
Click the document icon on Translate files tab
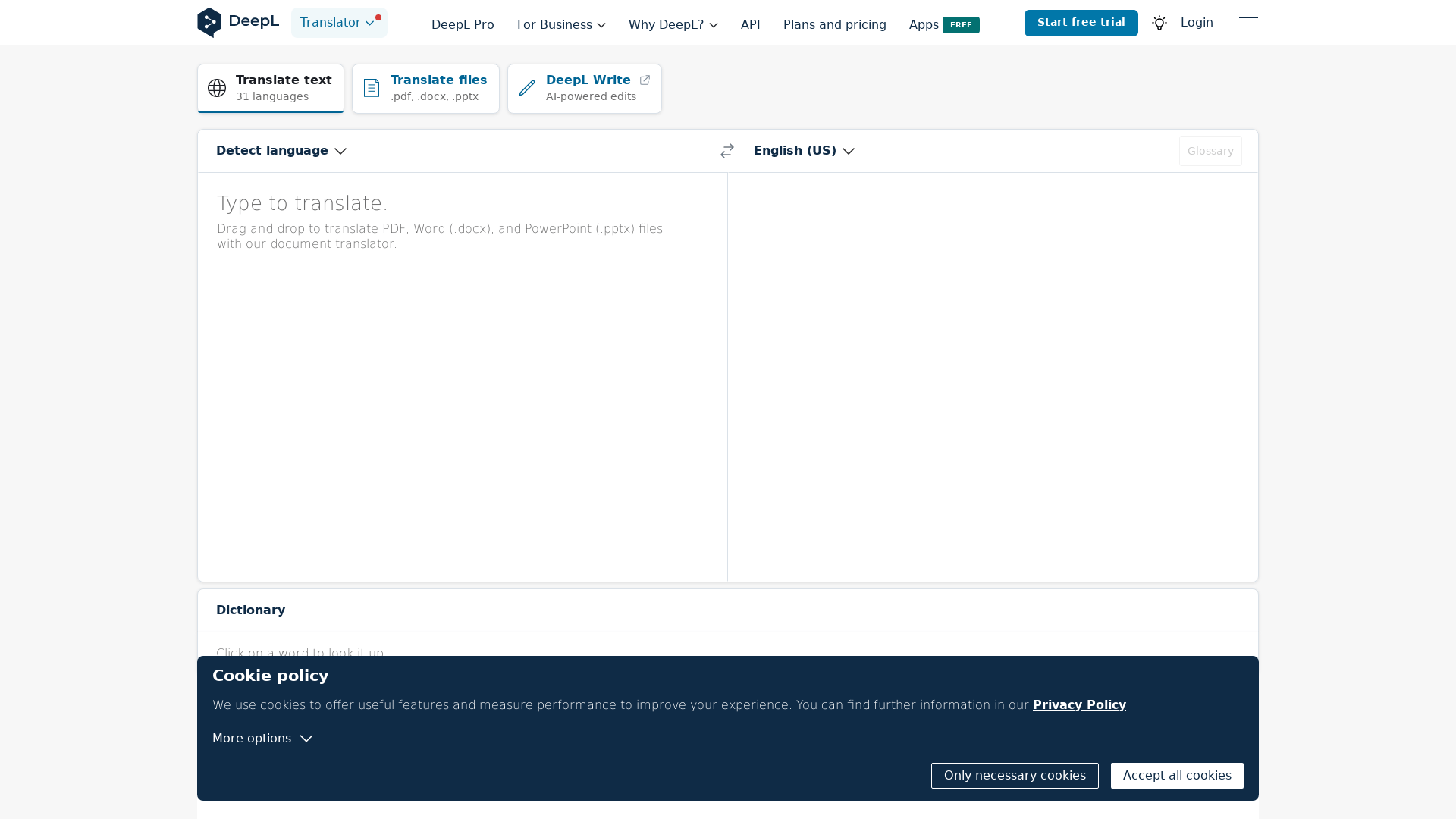(x=372, y=88)
